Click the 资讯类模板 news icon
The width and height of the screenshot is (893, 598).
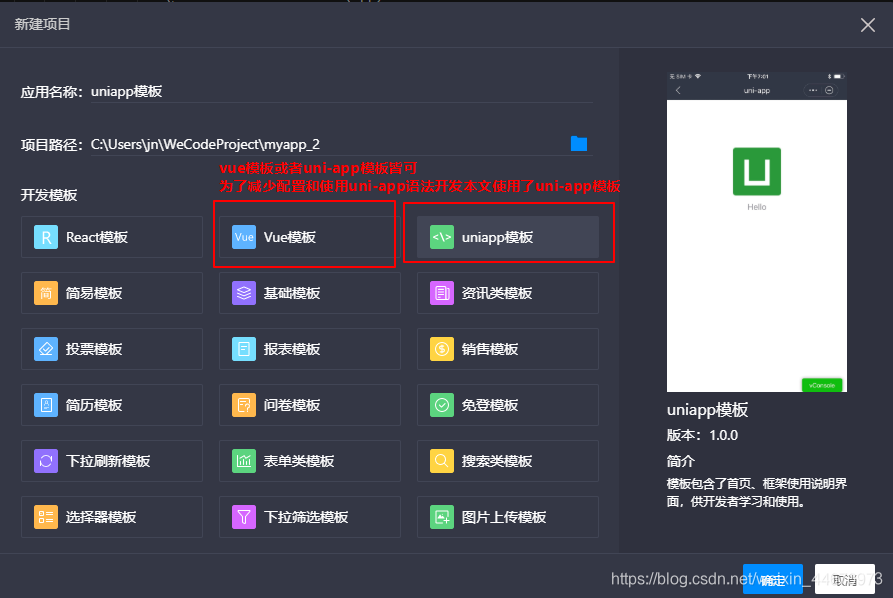442,293
